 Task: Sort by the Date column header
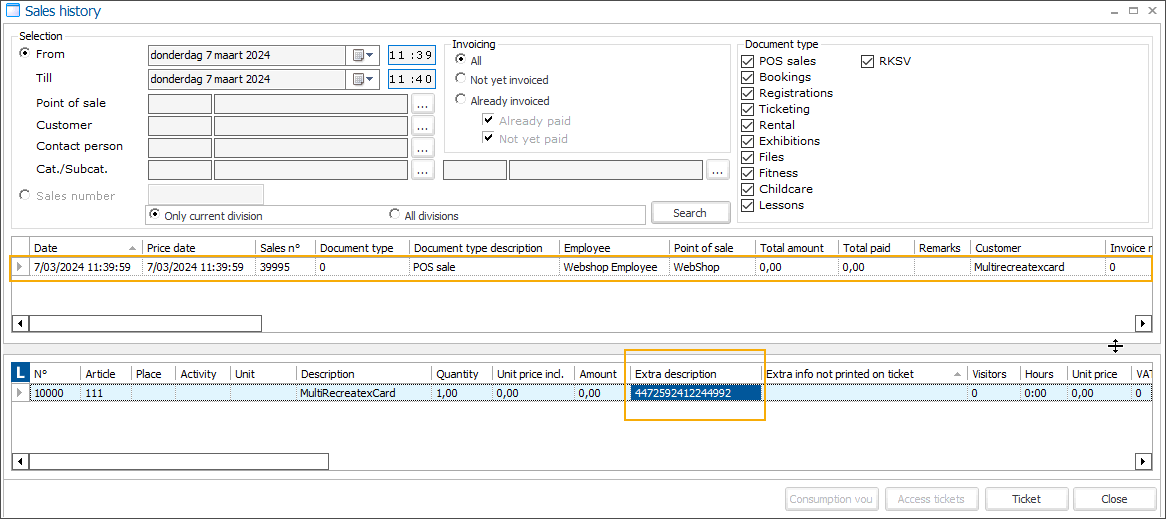coord(80,248)
